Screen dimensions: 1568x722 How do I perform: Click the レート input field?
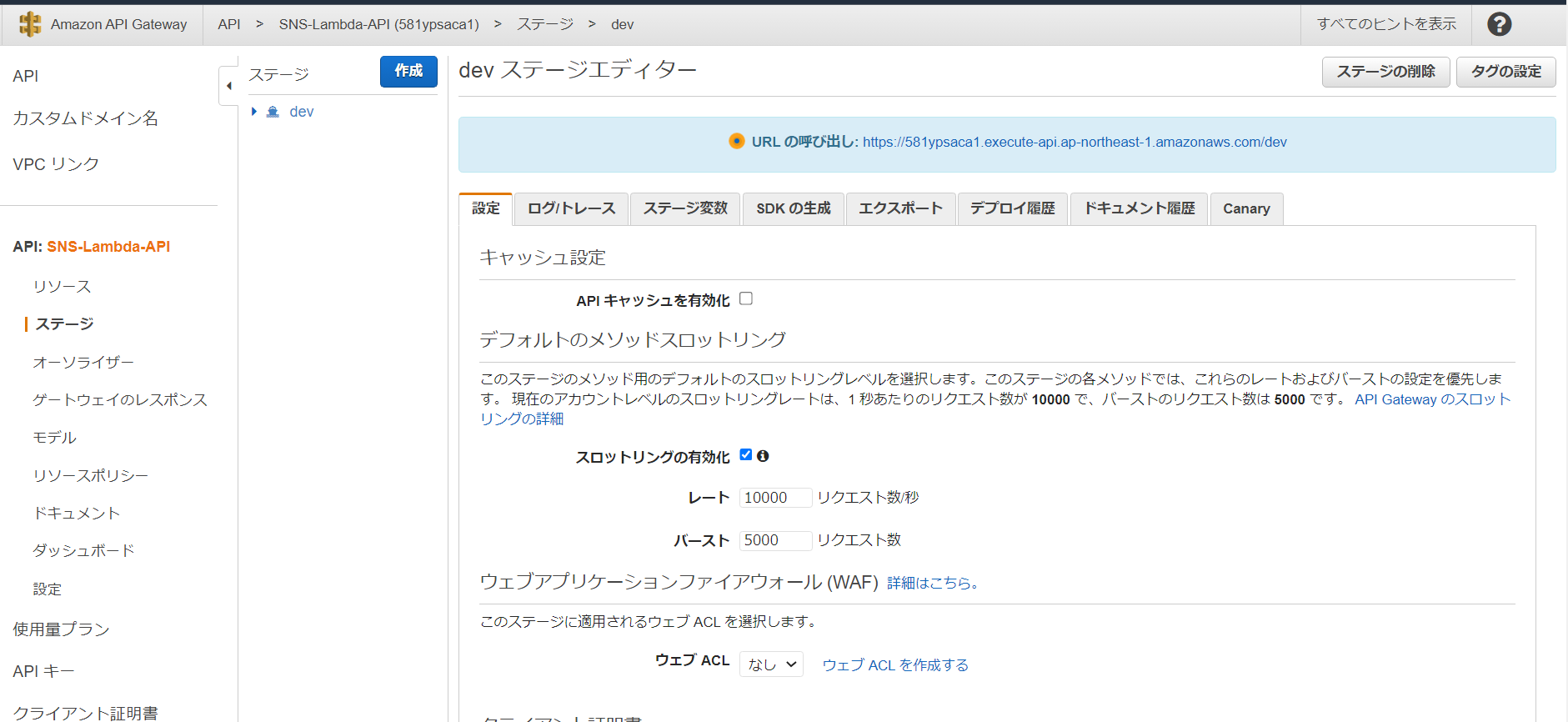(x=775, y=498)
